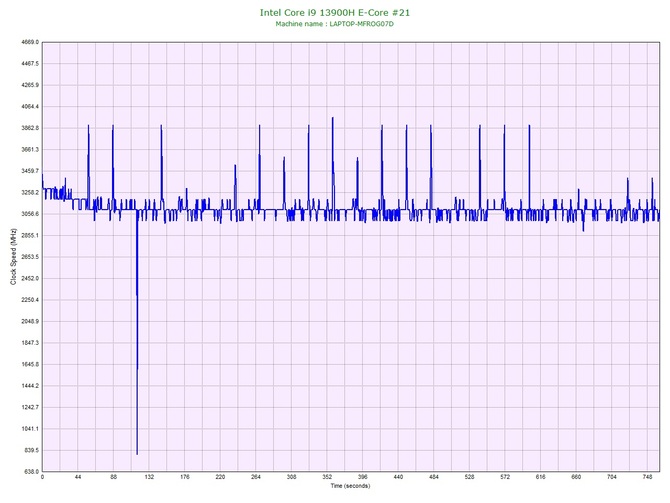
Task: Click x-axis tick label 528
Action: point(469,477)
